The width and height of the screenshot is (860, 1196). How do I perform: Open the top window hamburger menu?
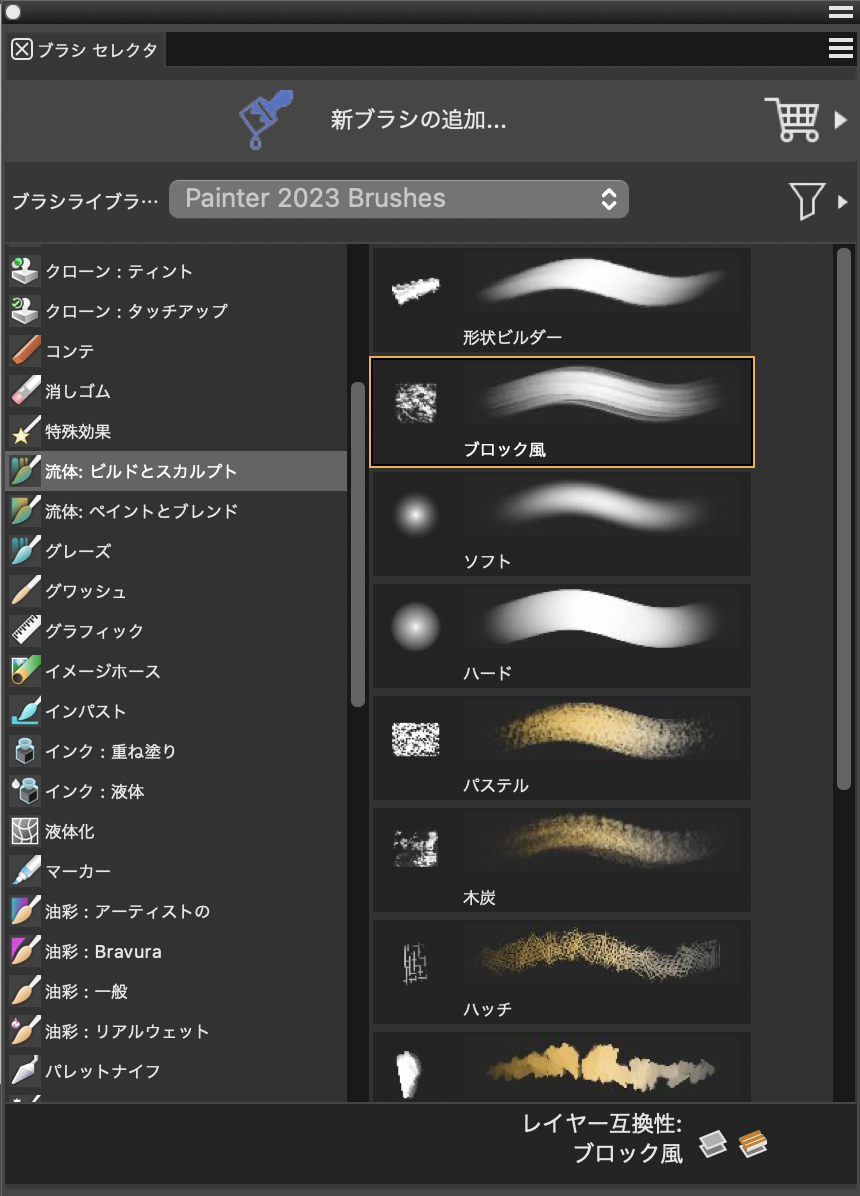click(x=840, y=12)
